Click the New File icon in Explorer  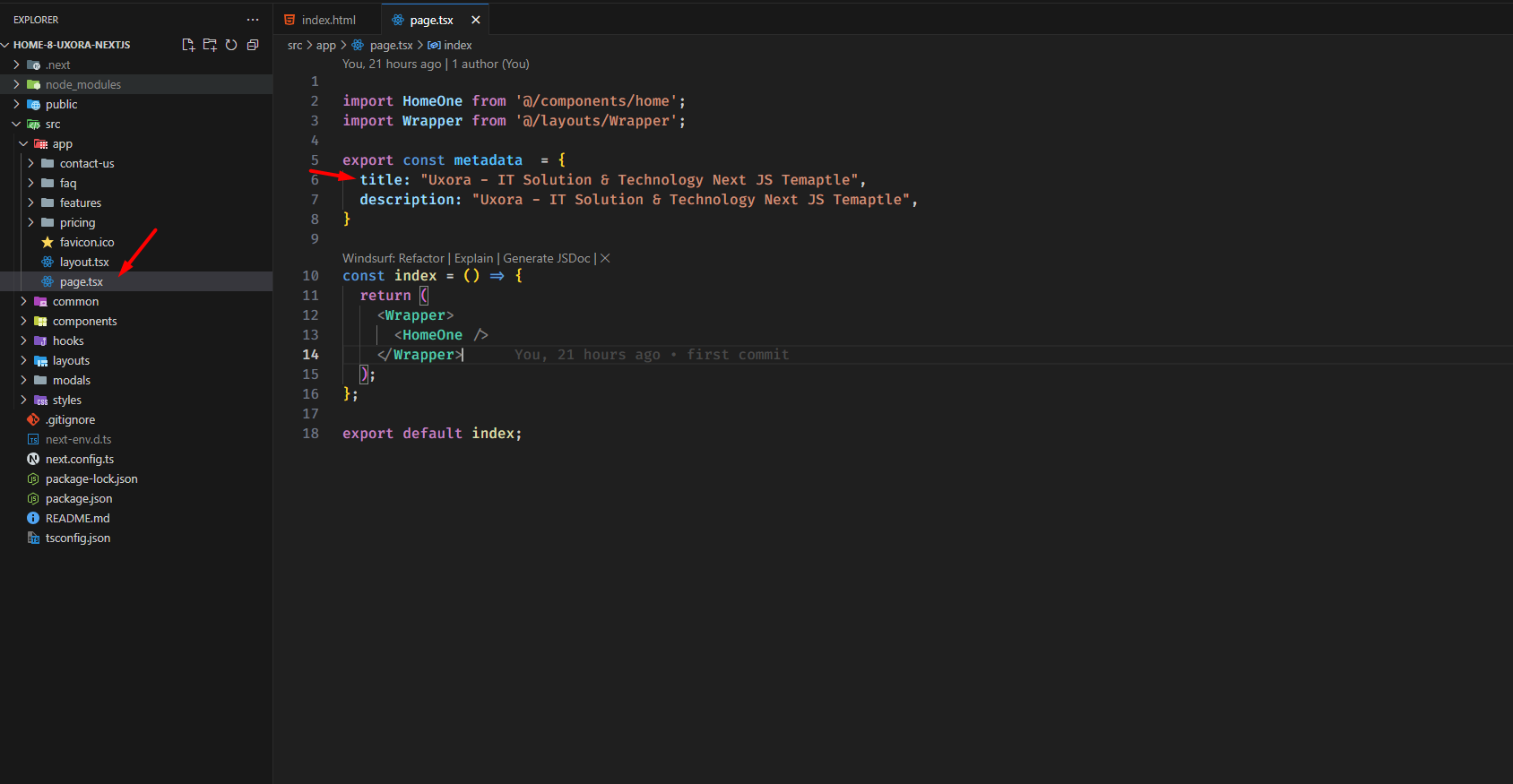point(188,45)
